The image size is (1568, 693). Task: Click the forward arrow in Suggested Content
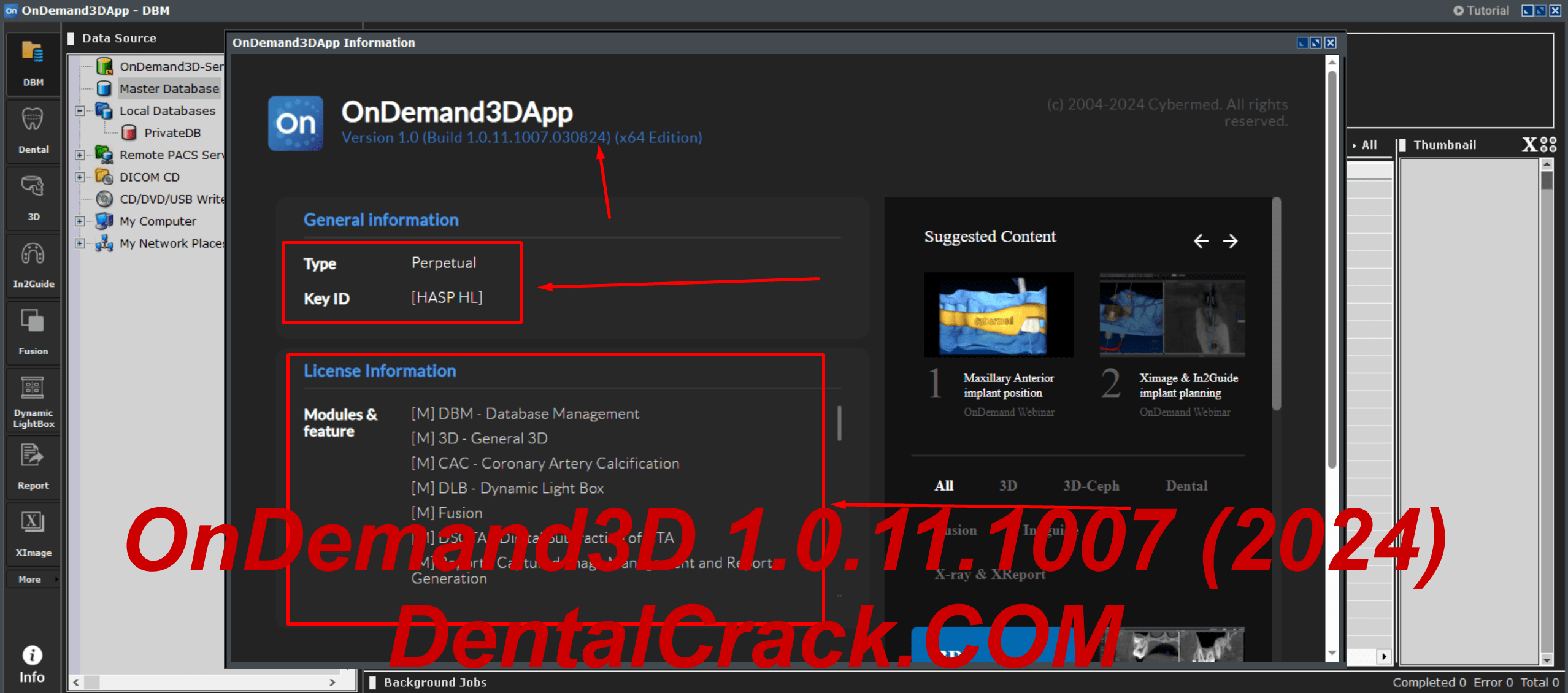(x=1231, y=241)
